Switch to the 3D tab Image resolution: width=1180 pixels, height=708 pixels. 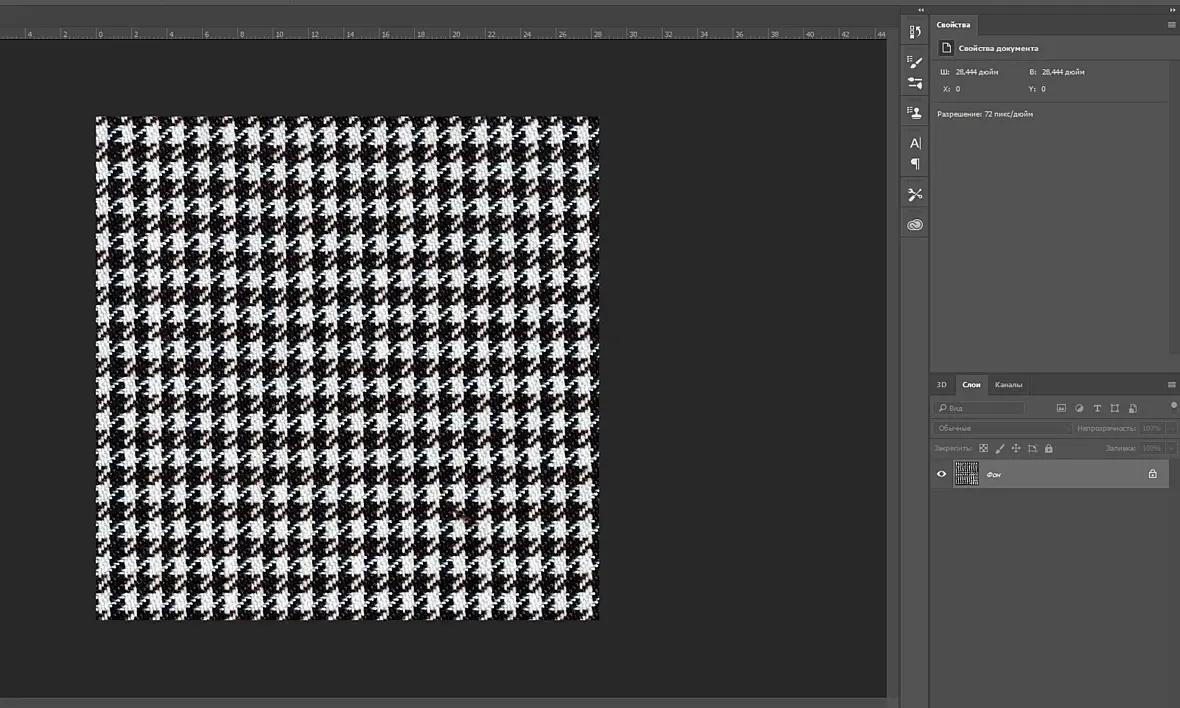coord(941,384)
